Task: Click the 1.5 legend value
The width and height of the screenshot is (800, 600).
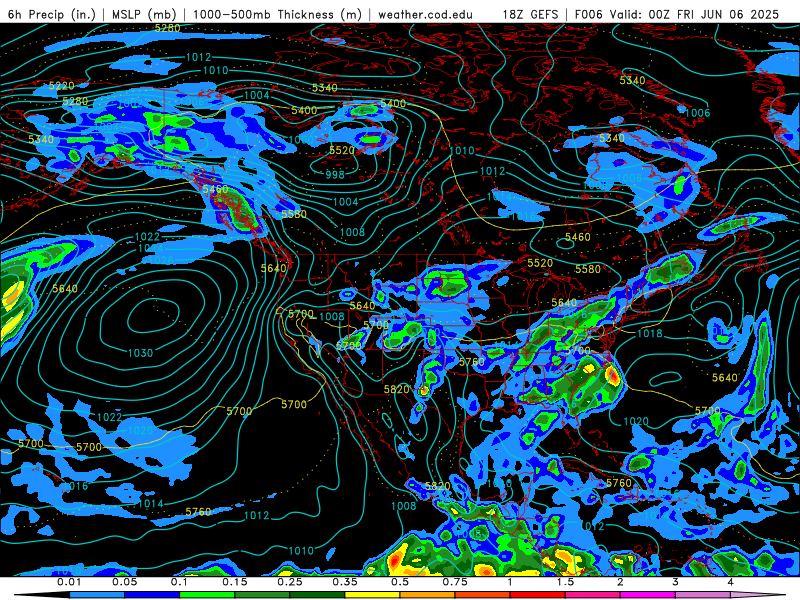Action: 565,582
